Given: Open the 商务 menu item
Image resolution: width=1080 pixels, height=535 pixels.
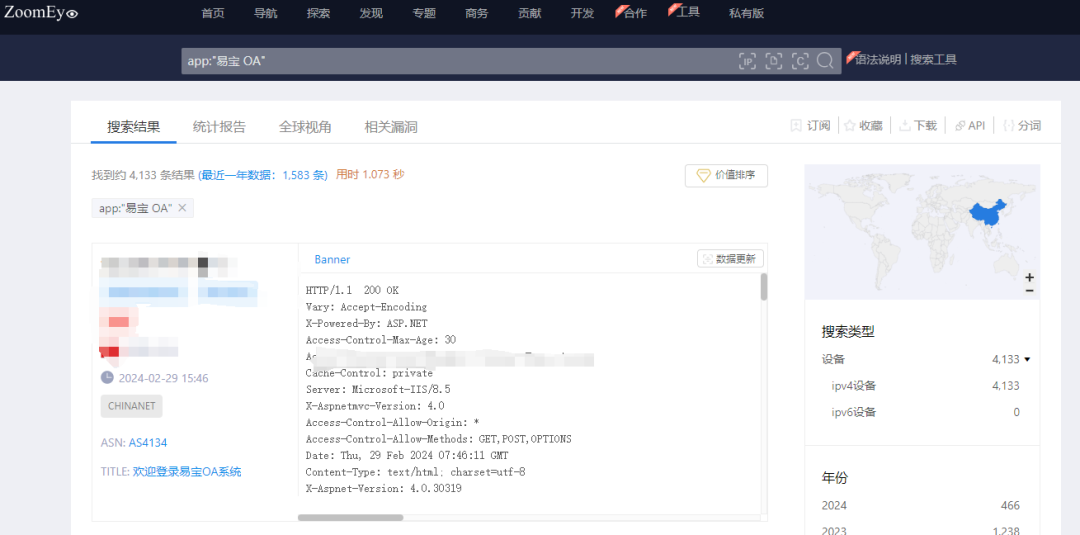Looking at the screenshot, I should point(477,13).
